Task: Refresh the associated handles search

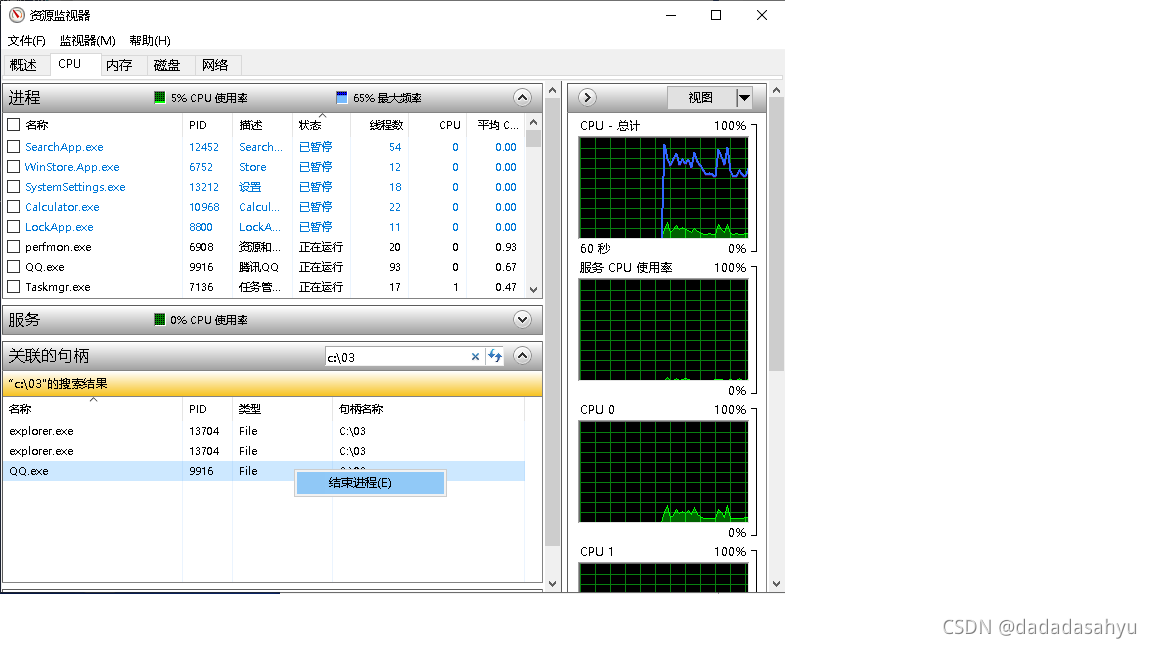Action: click(x=495, y=356)
